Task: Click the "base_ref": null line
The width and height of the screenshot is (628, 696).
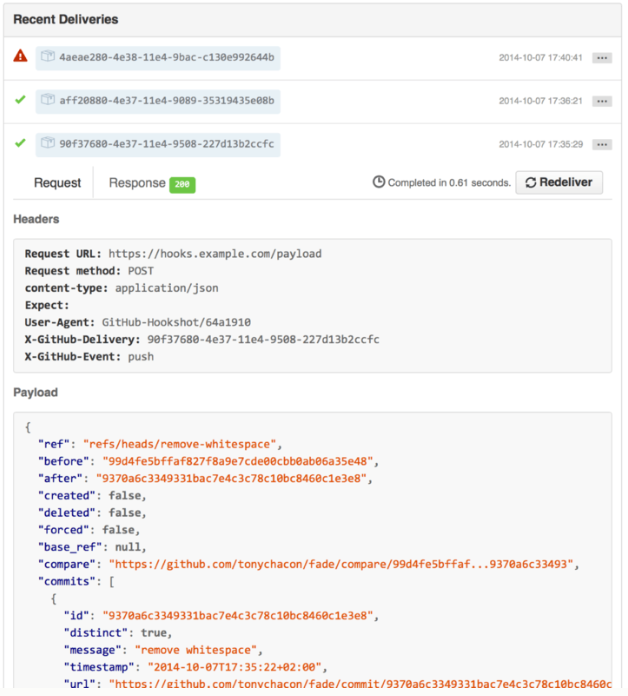Action: point(92,547)
